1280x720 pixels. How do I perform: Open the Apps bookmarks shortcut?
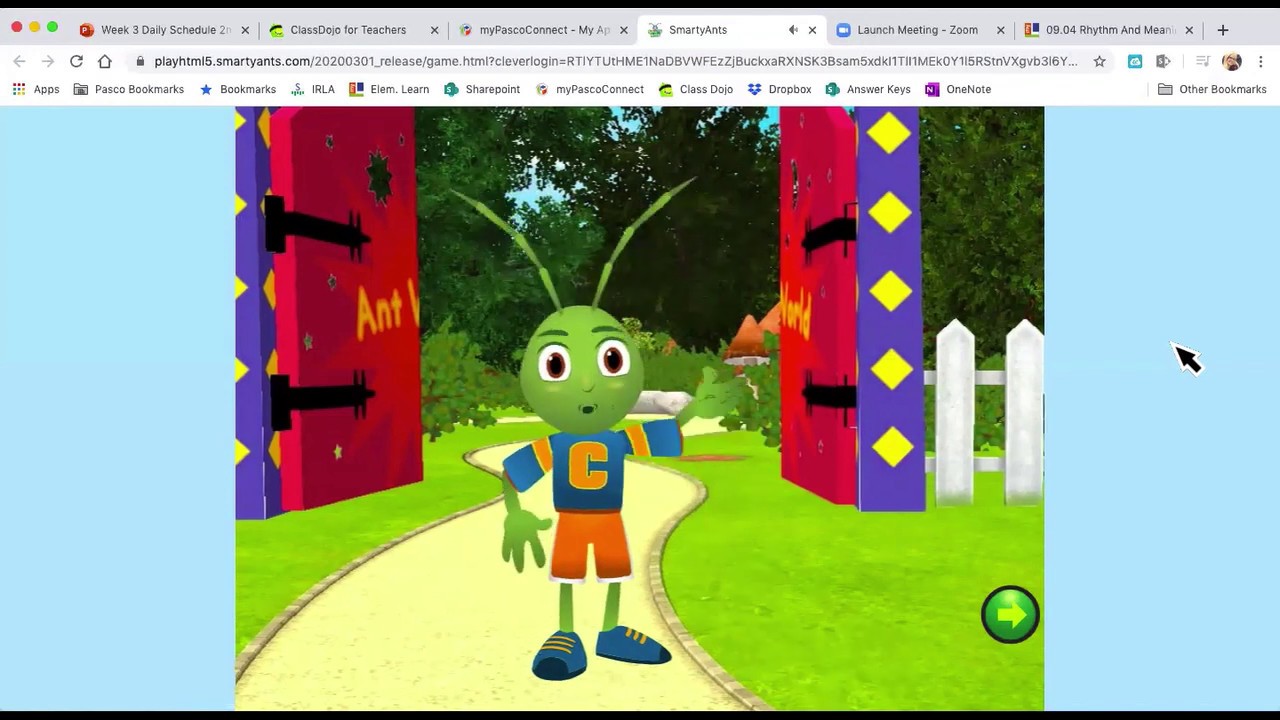pyautogui.click(x=36, y=89)
